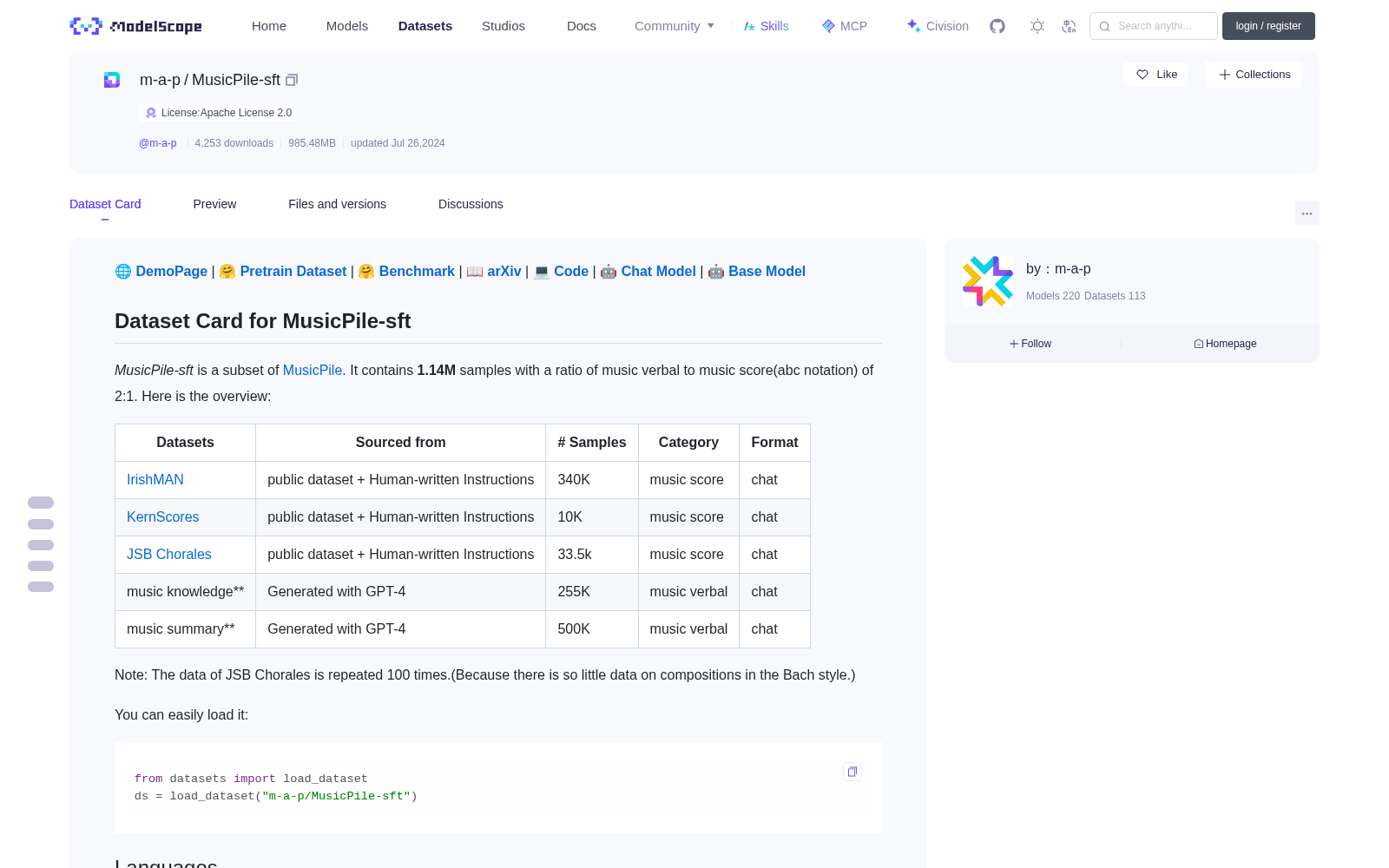
Task: Click into the search anything field
Action: coord(1154,26)
